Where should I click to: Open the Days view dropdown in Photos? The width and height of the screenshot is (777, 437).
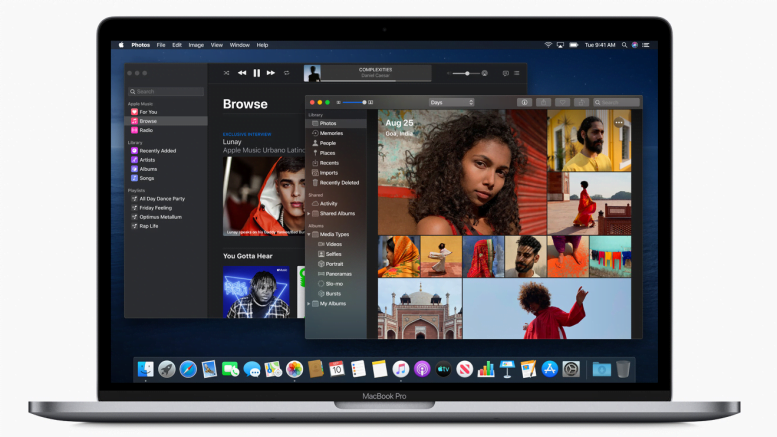(x=451, y=102)
